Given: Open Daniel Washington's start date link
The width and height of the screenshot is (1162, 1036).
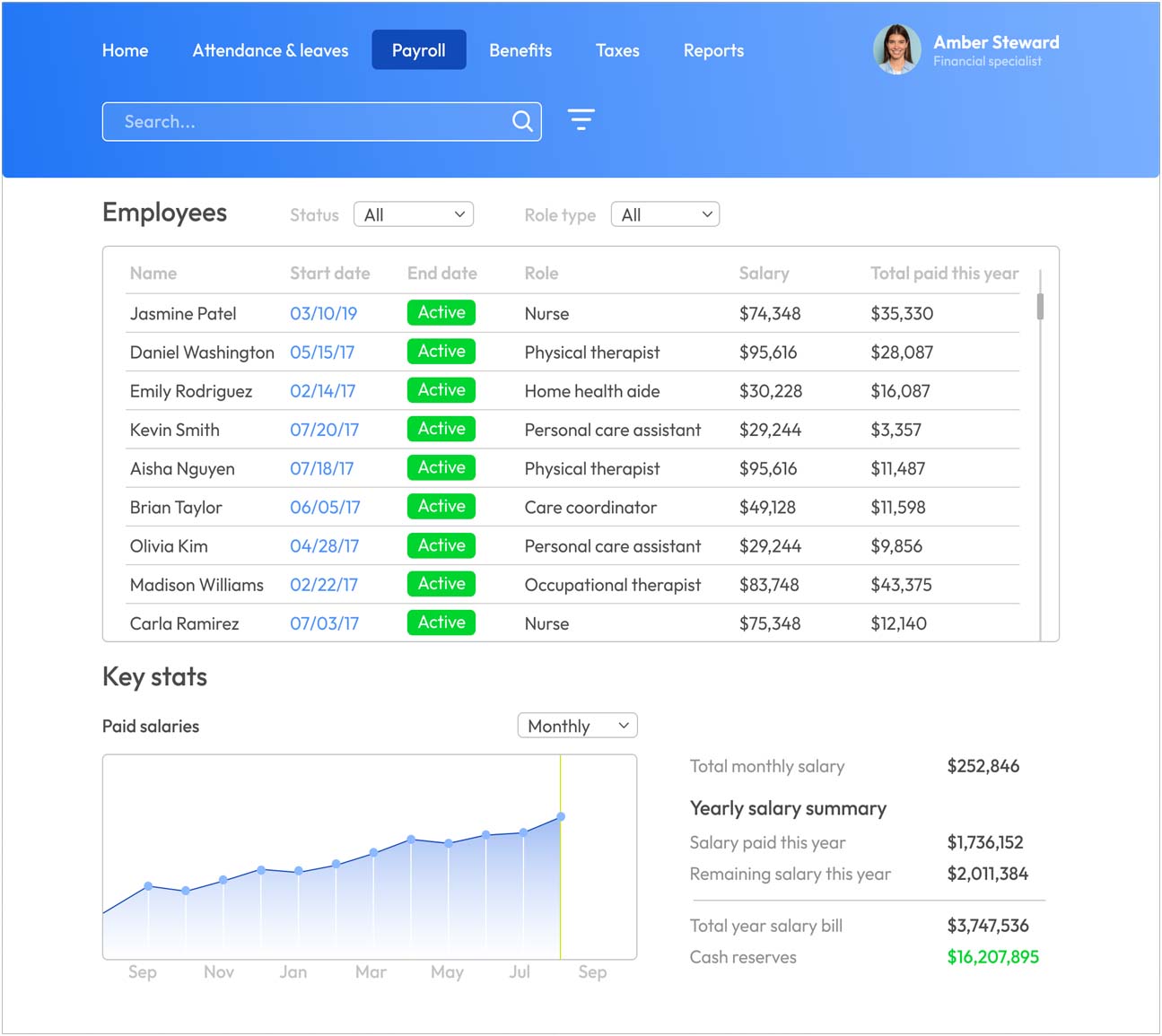Looking at the screenshot, I should [322, 353].
